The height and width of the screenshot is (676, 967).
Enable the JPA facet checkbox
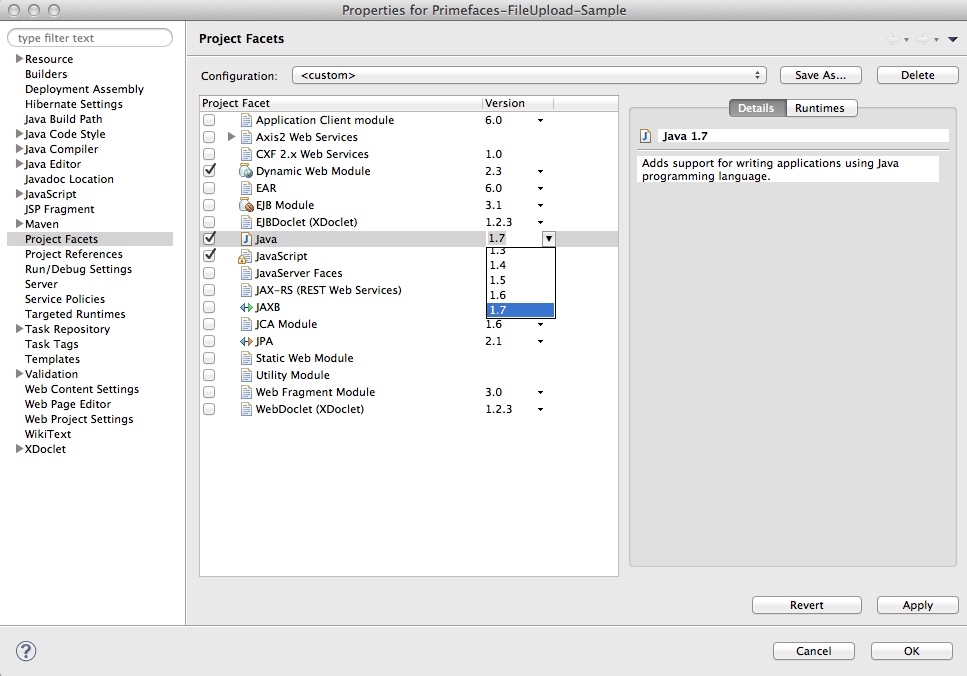[210, 340]
